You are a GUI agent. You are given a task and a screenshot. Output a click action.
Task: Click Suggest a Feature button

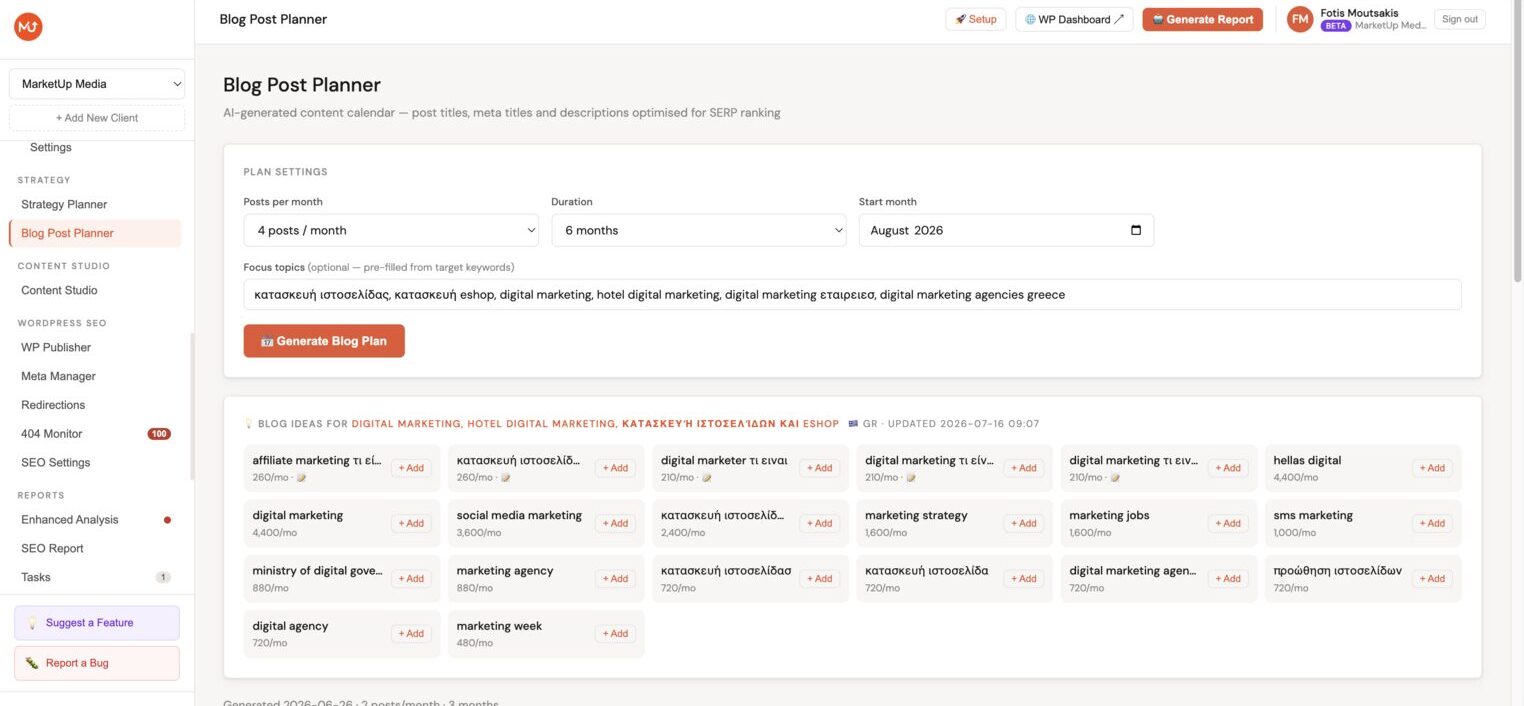click(97, 623)
